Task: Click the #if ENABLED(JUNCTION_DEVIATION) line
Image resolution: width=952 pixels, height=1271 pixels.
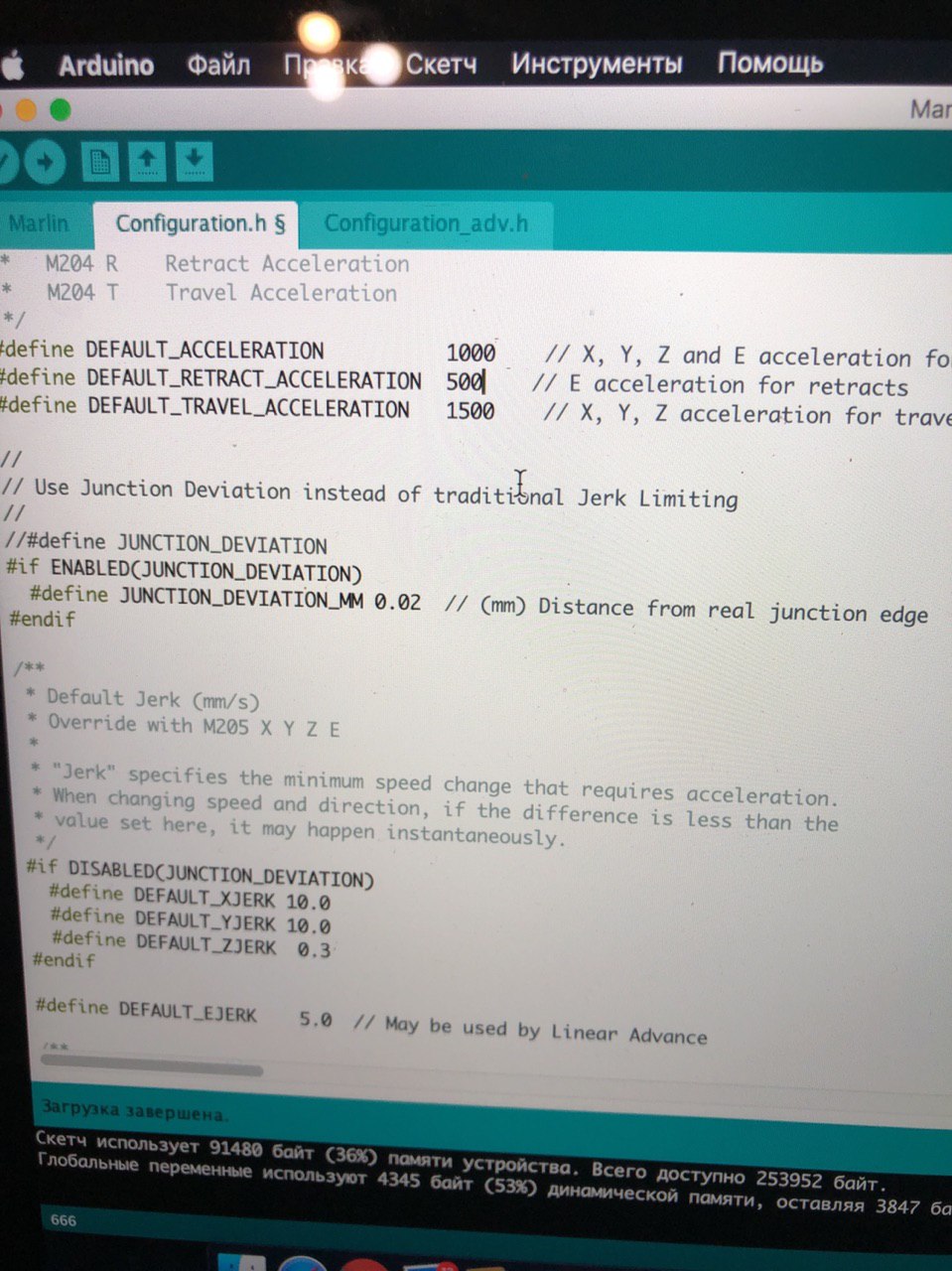Action: point(185,571)
